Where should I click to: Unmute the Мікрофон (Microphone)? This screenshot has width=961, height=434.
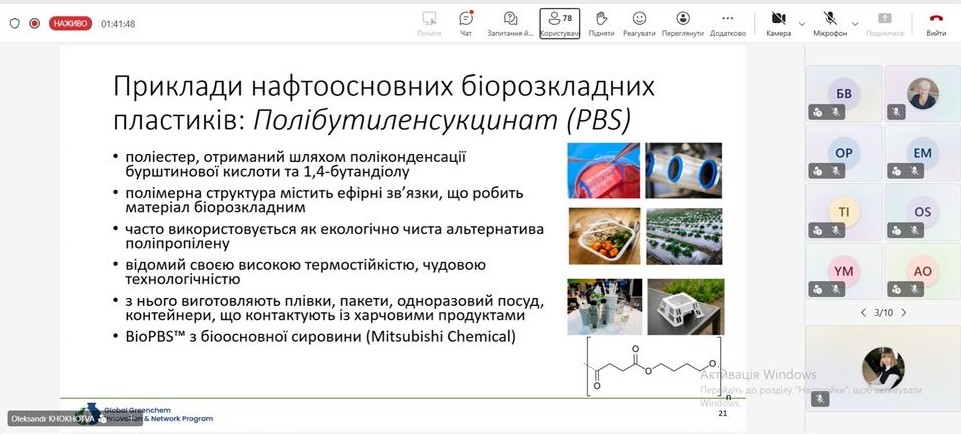tap(829, 23)
